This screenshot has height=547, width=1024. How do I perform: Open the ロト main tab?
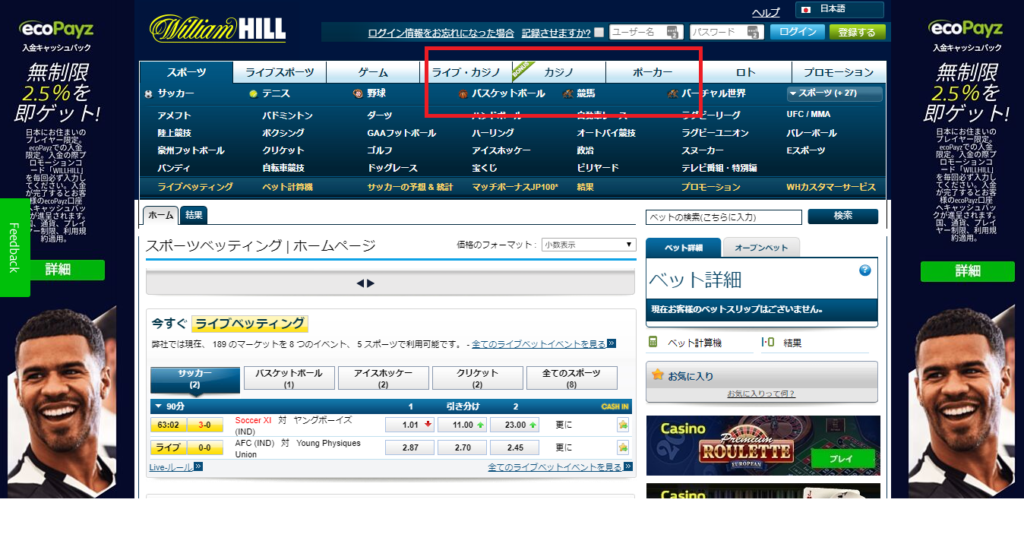pyautogui.click(x=745, y=72)
